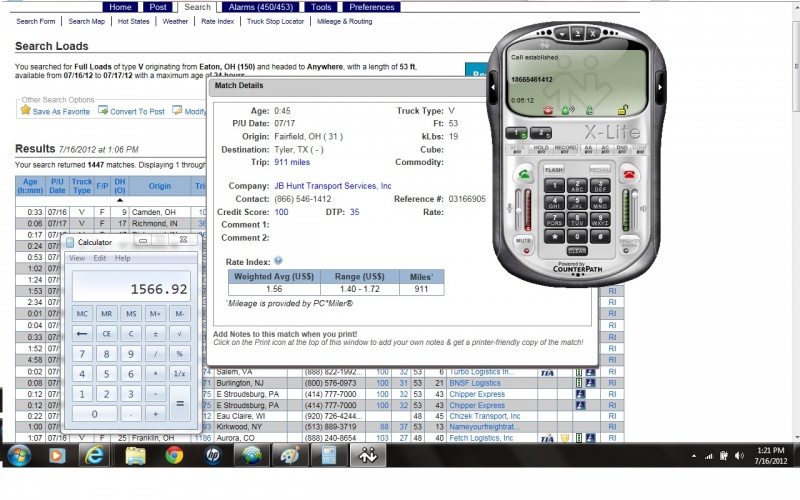
Task: Click the green traffic-light icon in BNSF Logistics row
Action: tap(579, 383)
